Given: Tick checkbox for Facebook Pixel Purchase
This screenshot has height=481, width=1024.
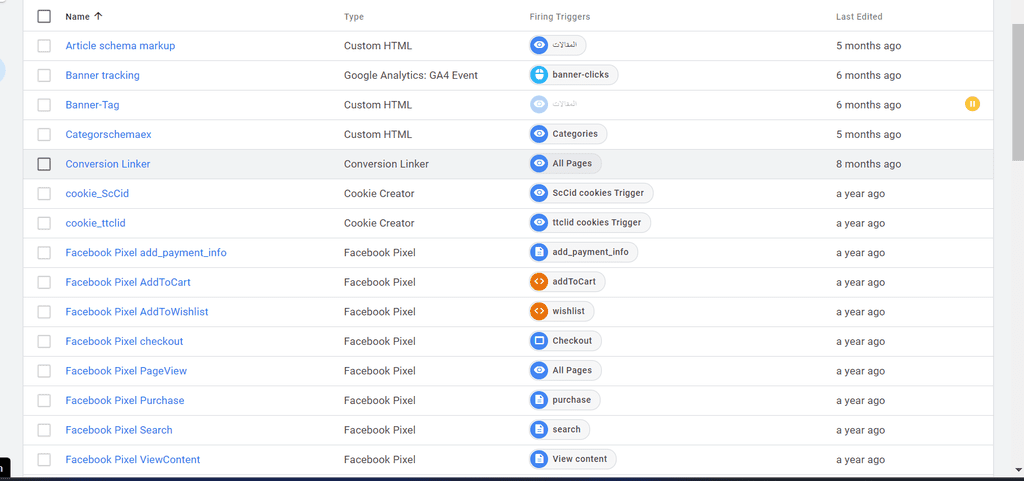Looking at the screenshot, I should tap(44, 400).
